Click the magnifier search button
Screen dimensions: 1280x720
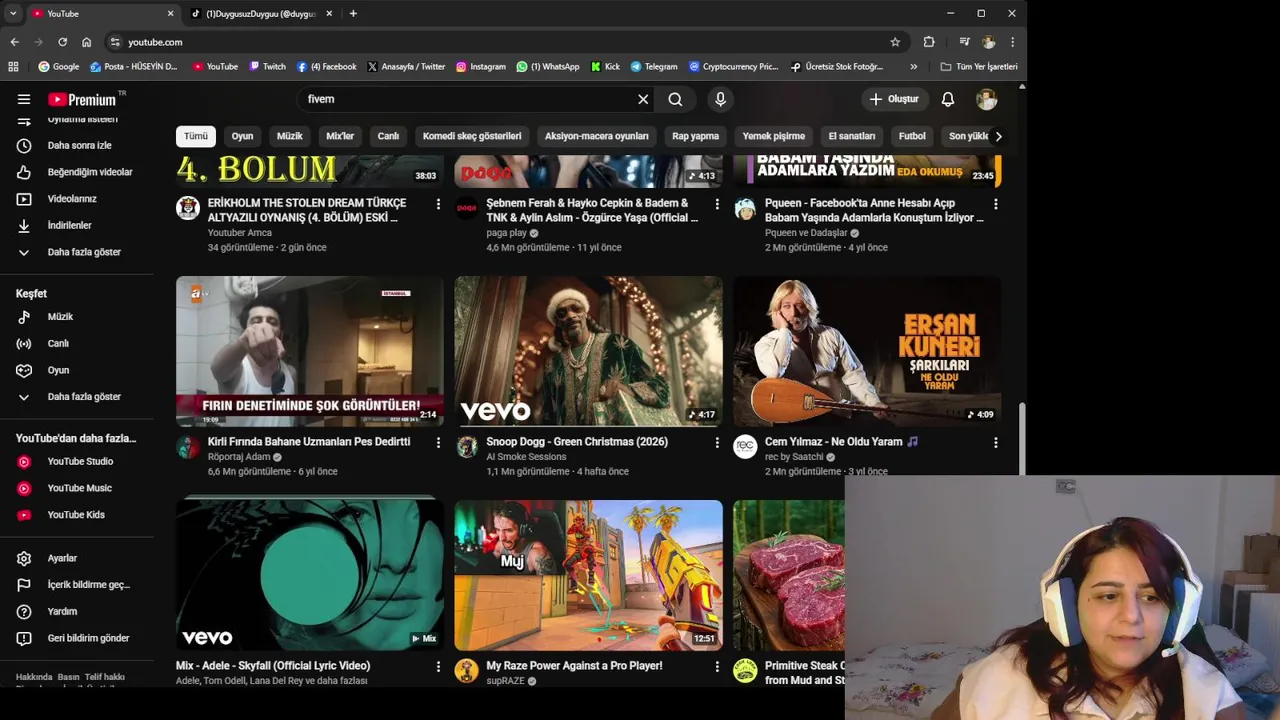point(676,99)
